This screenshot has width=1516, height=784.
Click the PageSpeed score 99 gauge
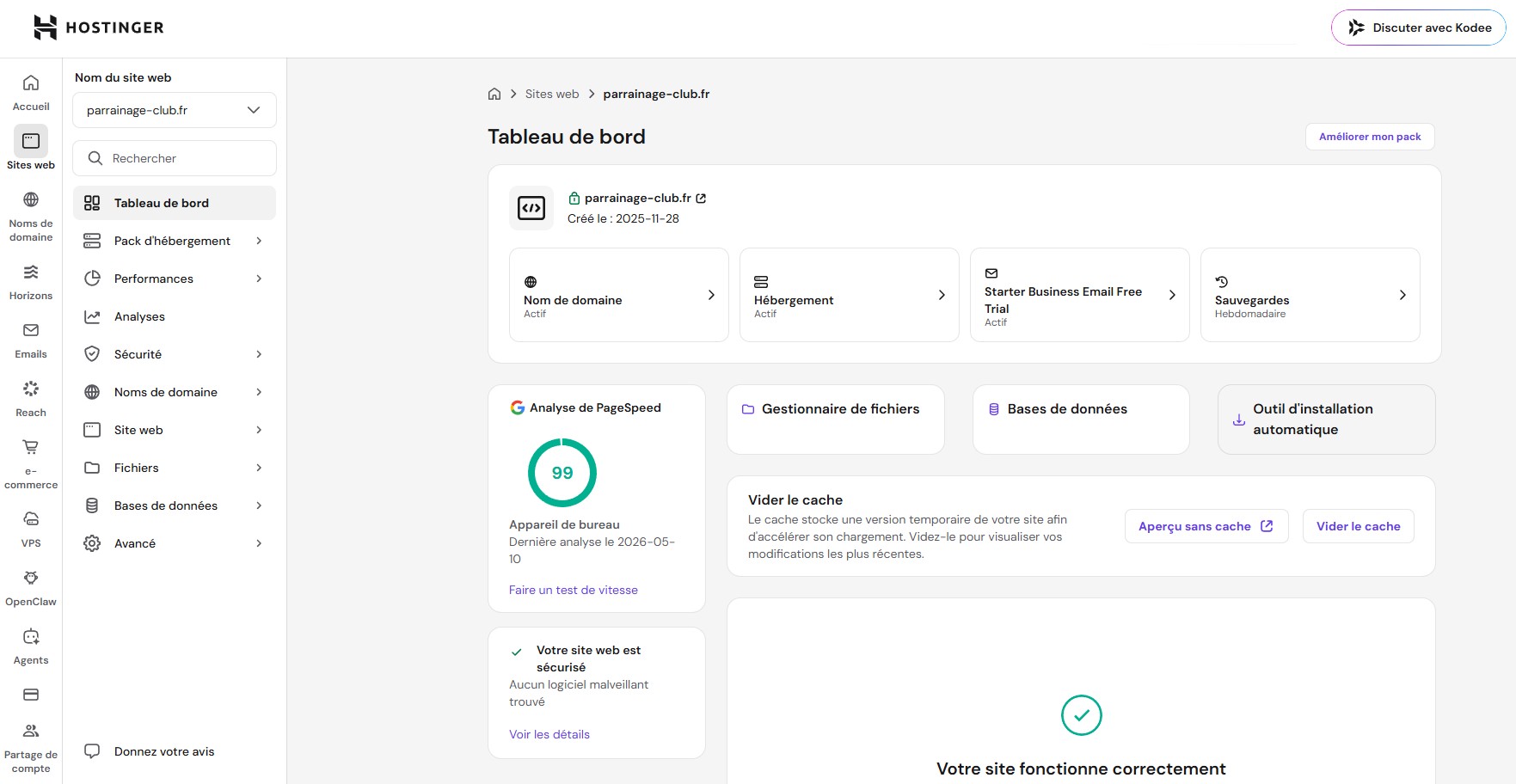point(562,473)
